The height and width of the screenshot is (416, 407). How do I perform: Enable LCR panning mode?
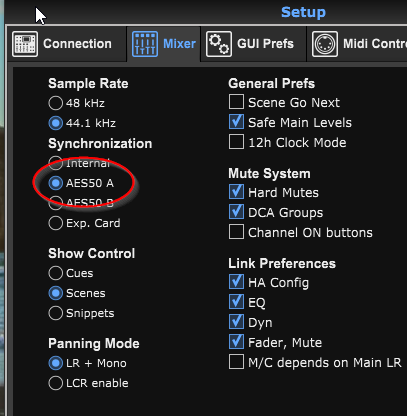coord(56,383)
